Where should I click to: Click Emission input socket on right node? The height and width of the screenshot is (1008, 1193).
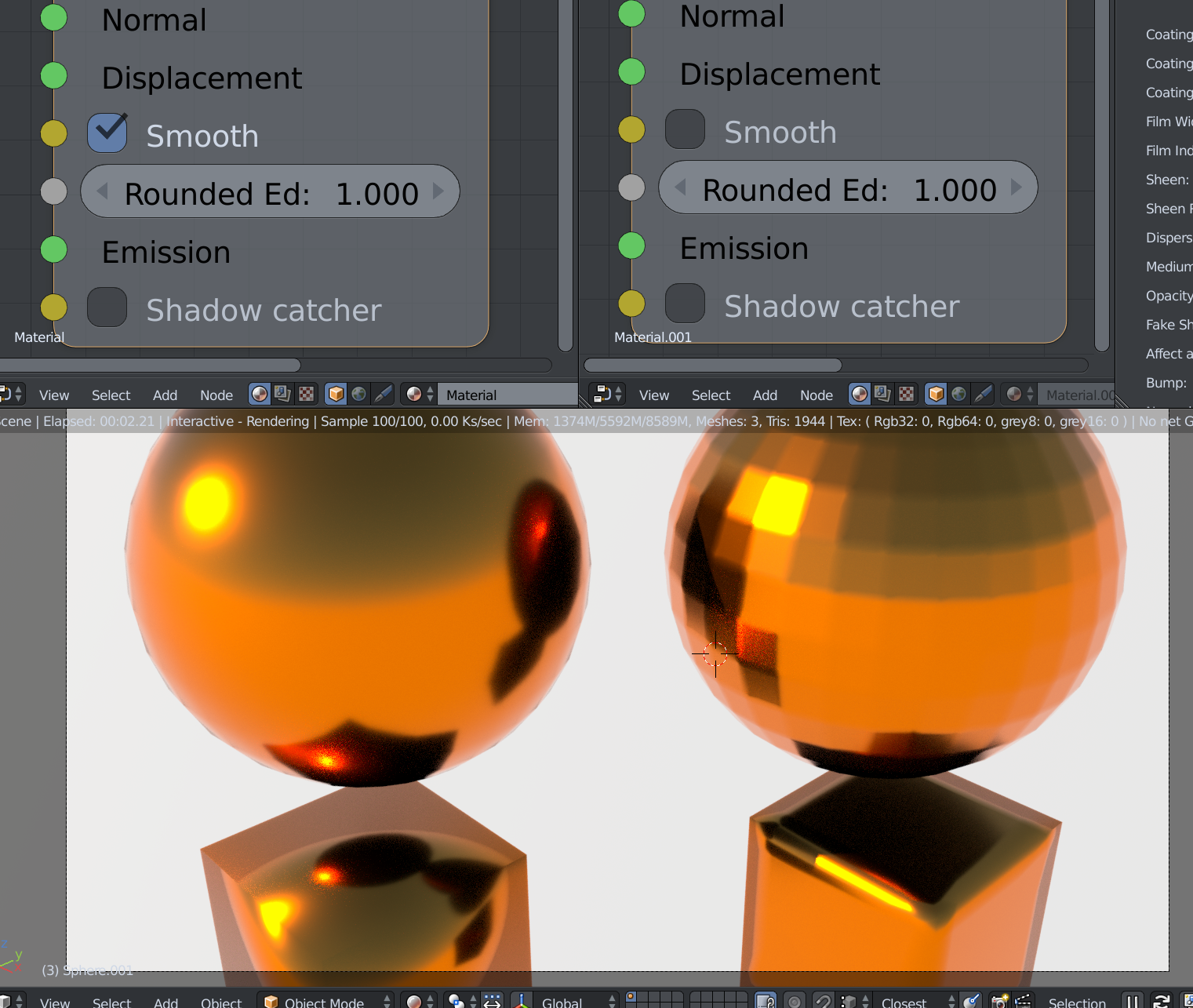[x=631, y=246]
